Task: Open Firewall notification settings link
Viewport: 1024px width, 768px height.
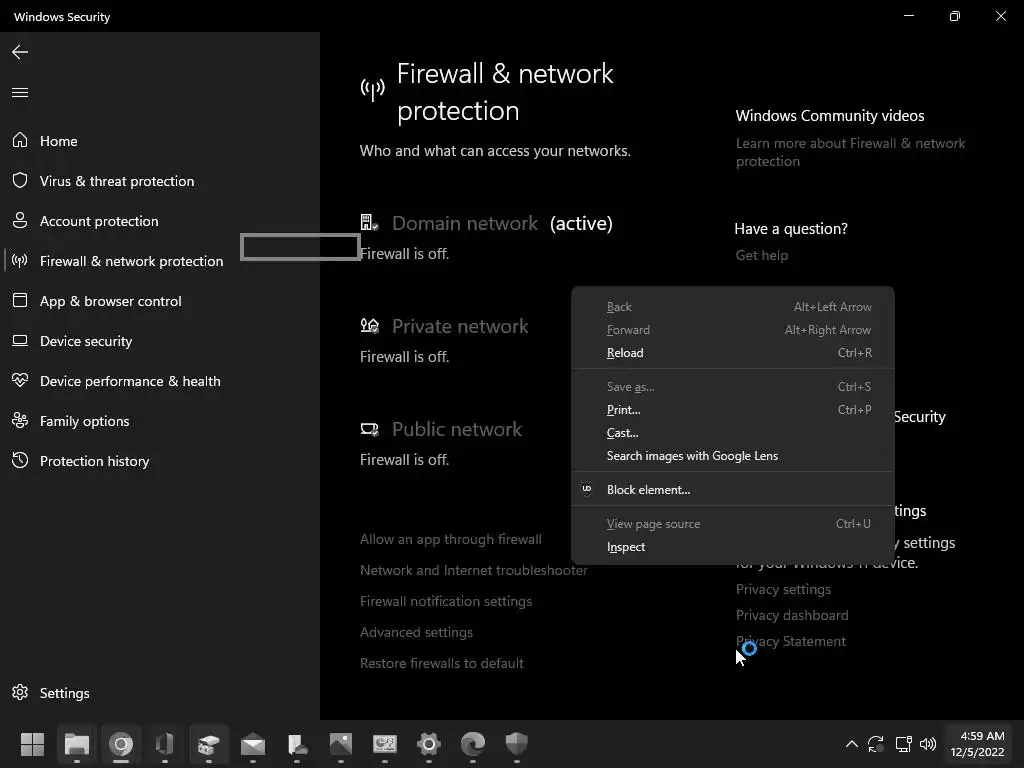Action: tap(446, 601)
